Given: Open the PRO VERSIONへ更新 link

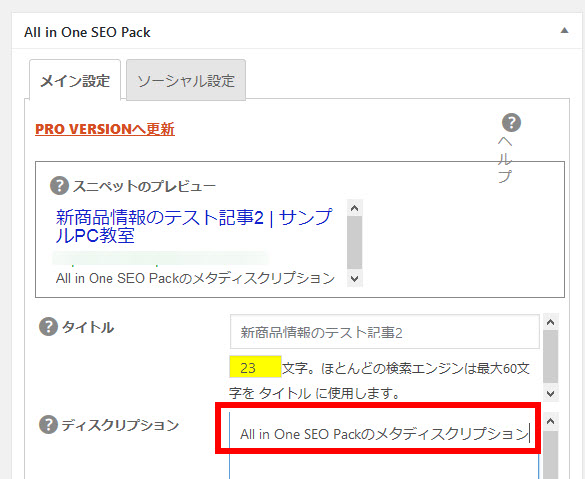Looking at the screenshot, I should 105,129.
